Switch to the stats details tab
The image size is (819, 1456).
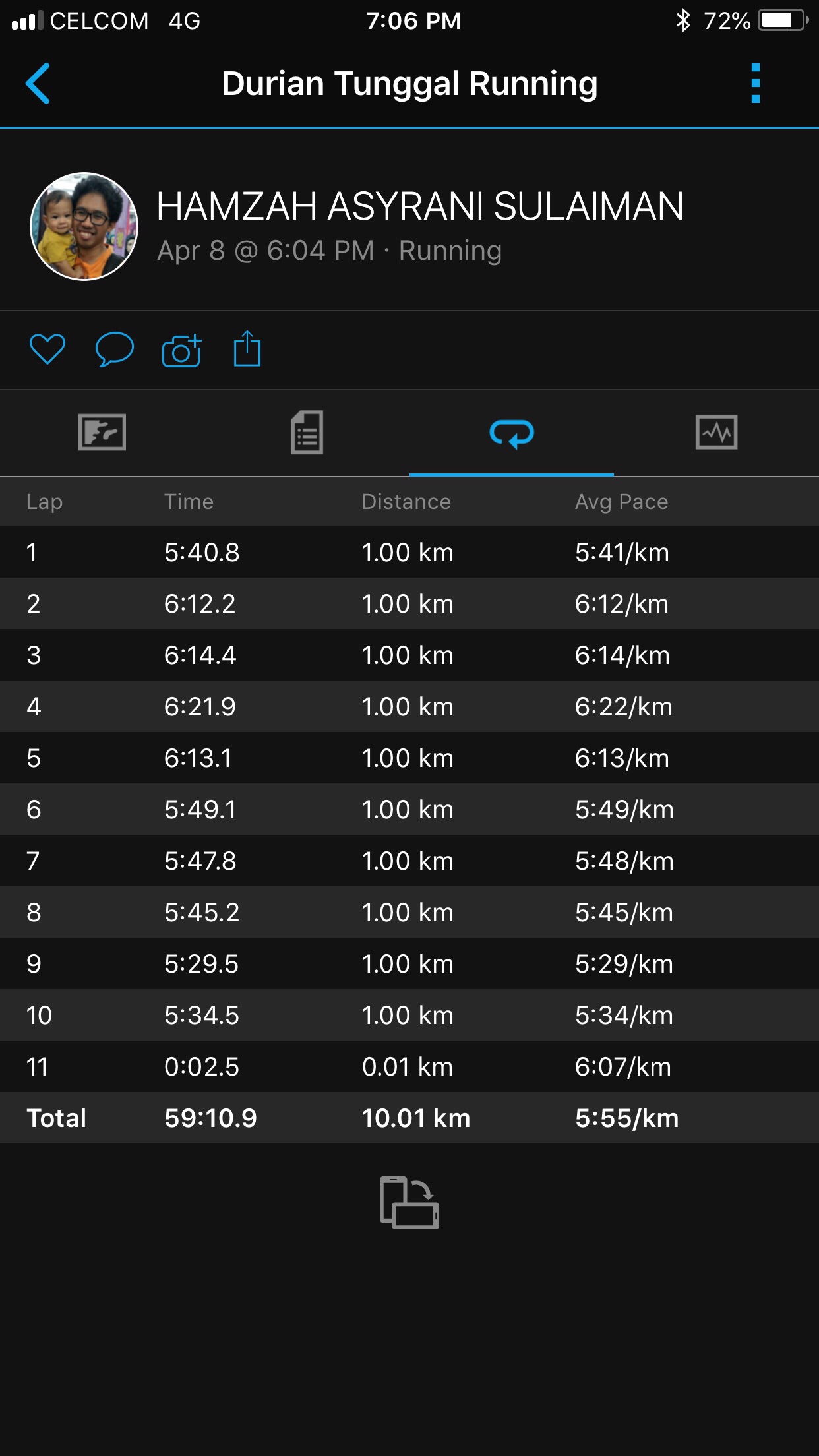(307, 433)
